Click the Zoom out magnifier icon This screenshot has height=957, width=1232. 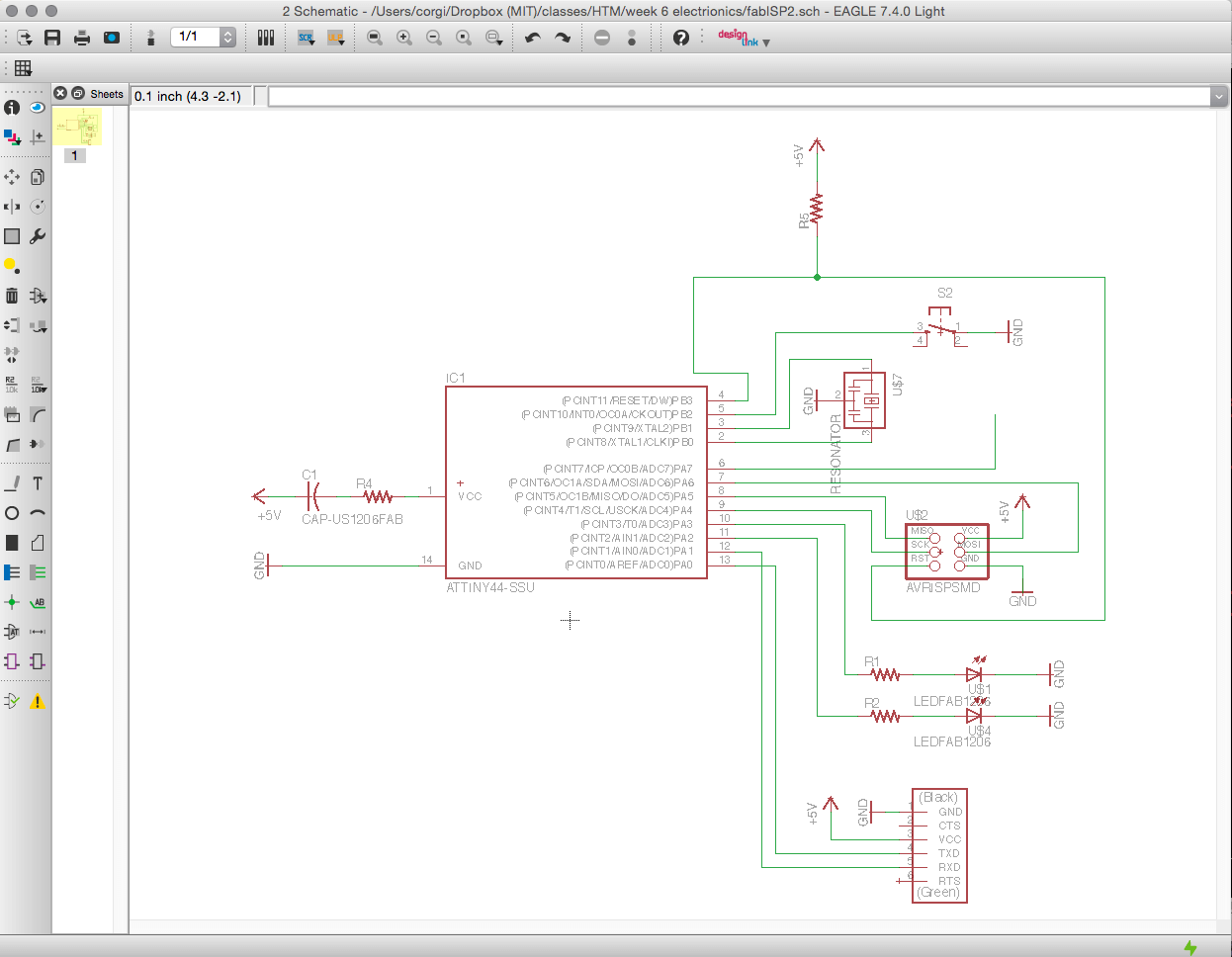434,38
